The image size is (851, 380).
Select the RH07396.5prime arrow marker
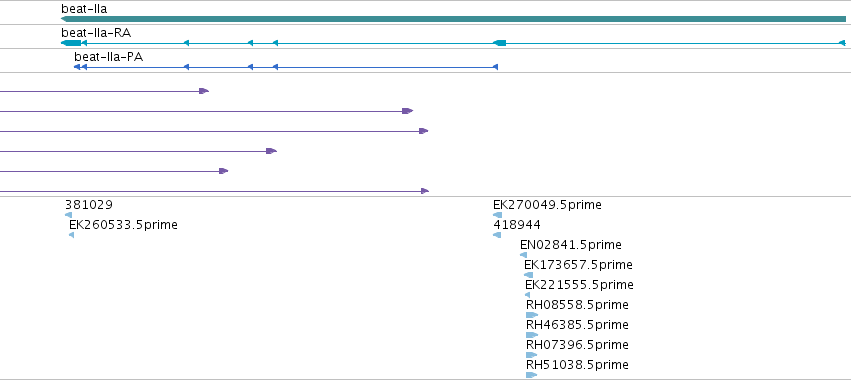click(x=532, y=355)
